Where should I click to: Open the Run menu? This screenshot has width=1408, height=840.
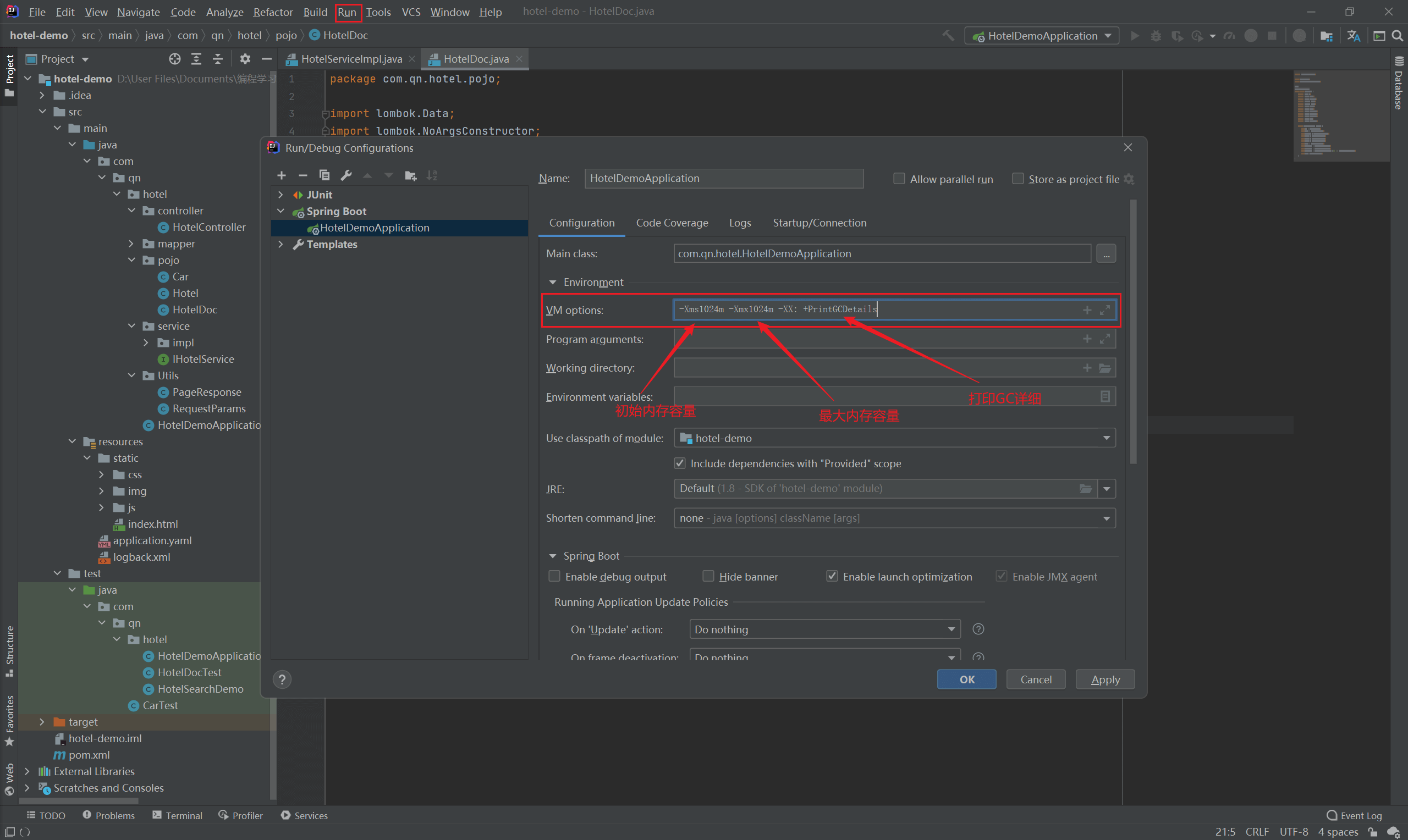[347, 12]
